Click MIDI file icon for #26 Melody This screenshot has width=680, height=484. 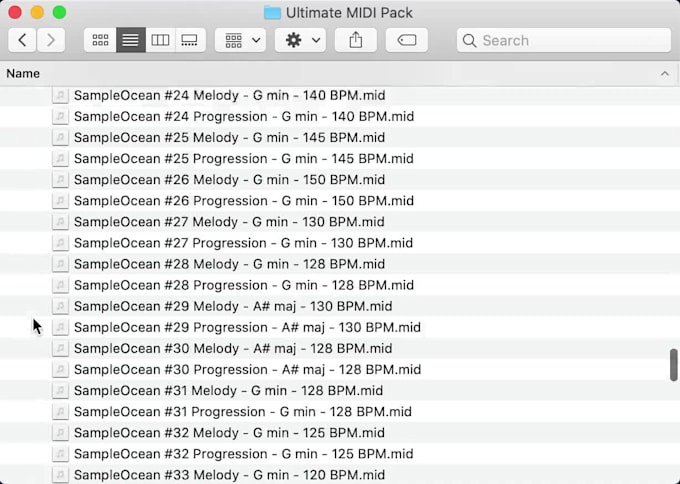60,180
